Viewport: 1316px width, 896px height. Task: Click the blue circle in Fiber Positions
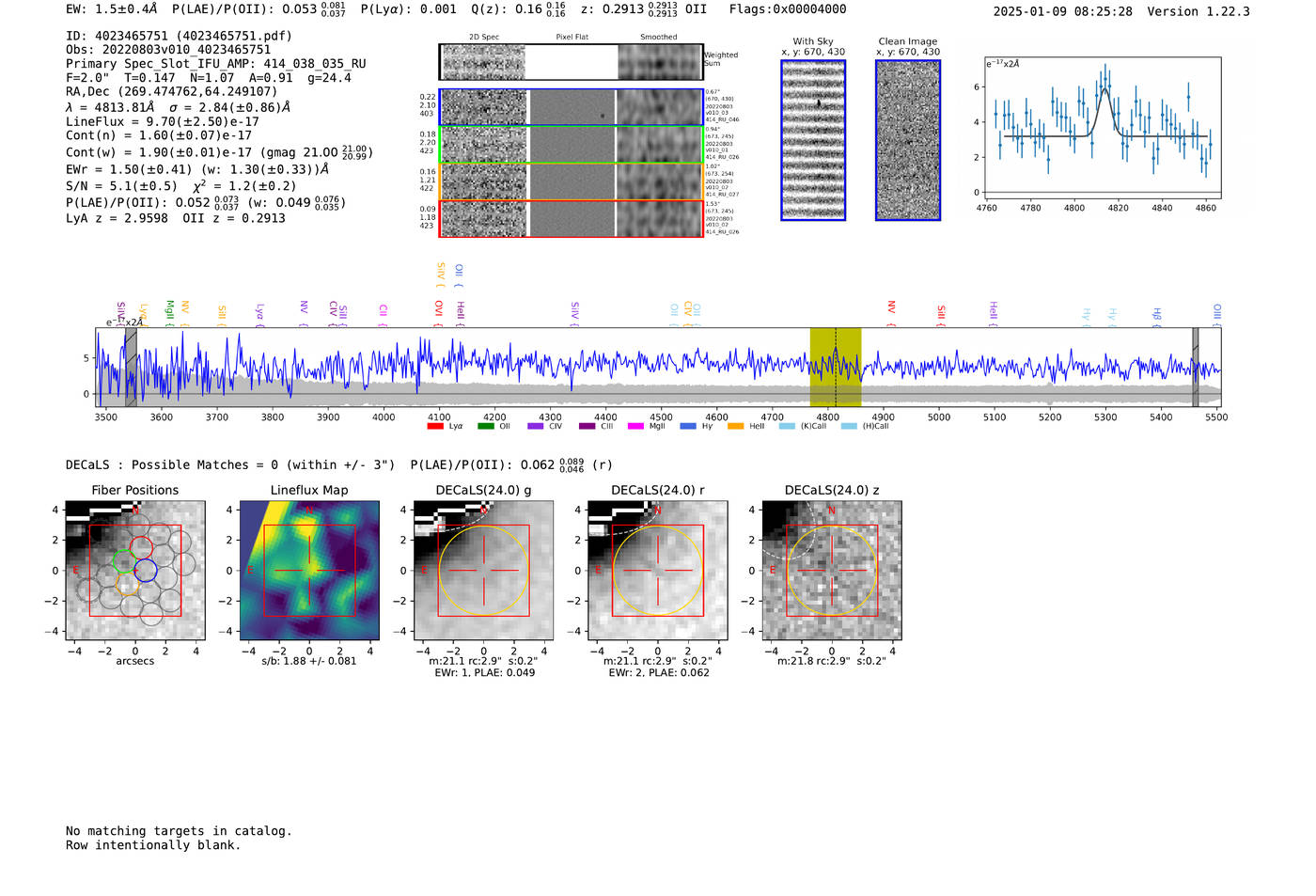tap(145, 570)
